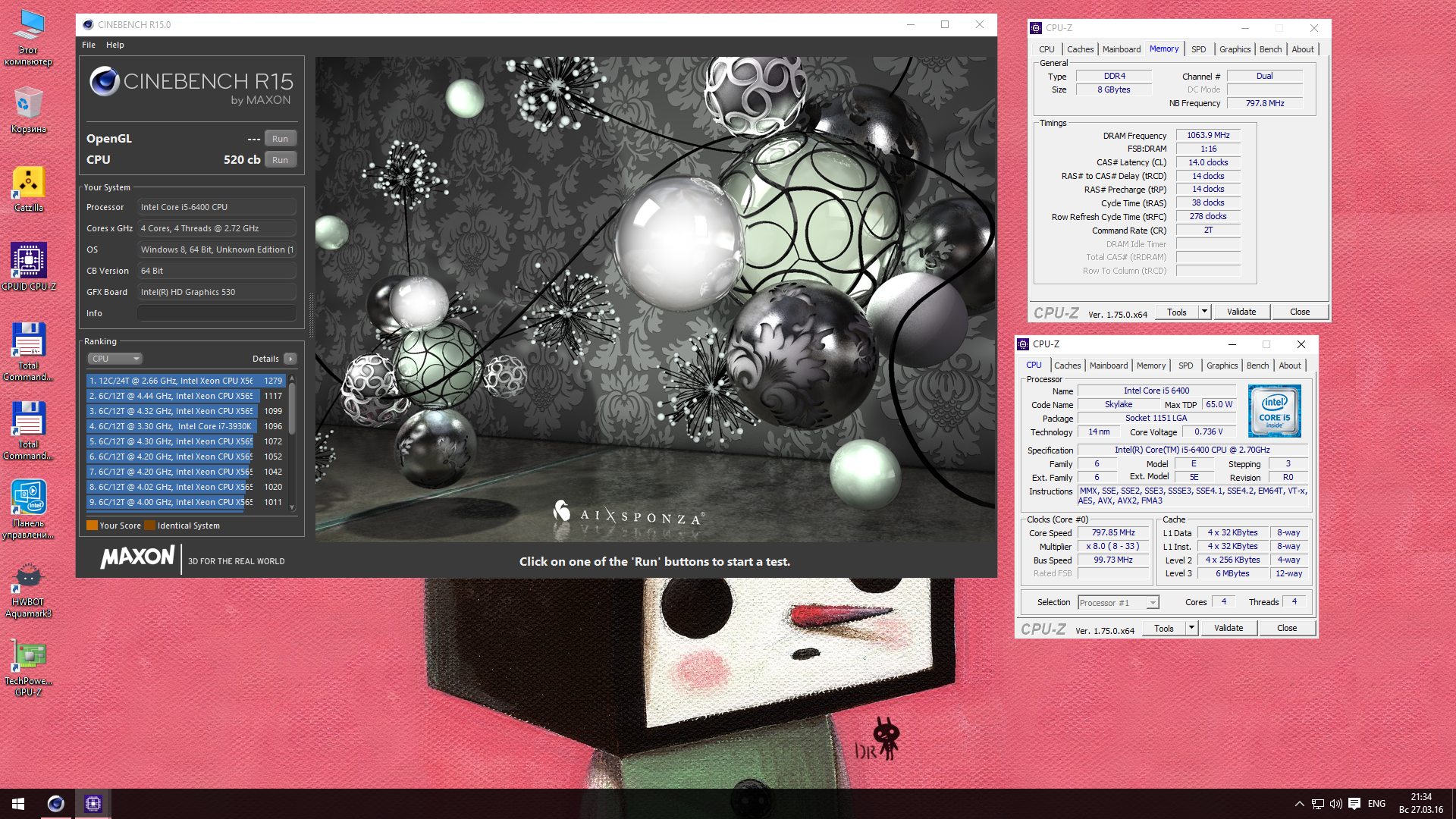Open the Этот компьютер desktop icon
Image resolution: width=1456 pixels, height=819 pixels.
[28, 38]
